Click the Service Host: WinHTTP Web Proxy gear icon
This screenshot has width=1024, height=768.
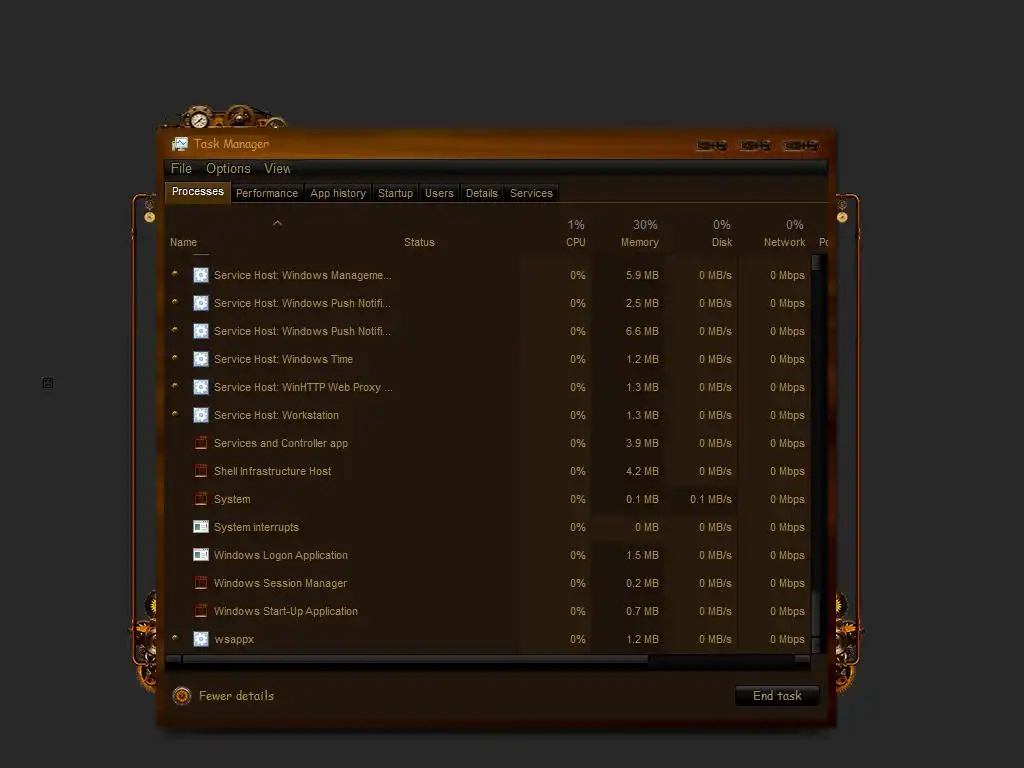click(x=200, y=387)
